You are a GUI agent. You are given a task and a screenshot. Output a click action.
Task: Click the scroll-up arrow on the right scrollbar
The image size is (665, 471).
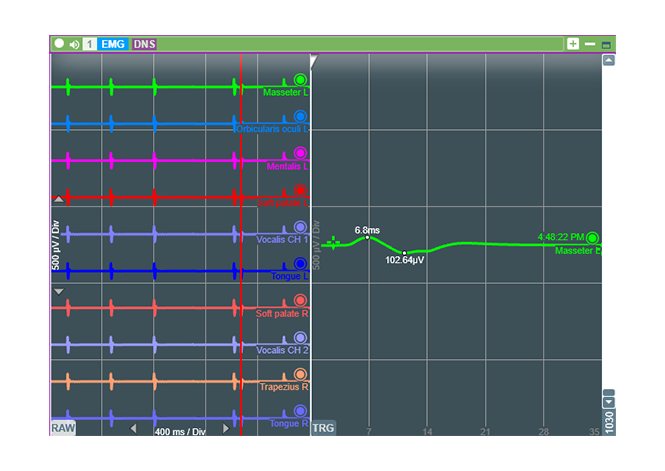[x=608, y=61]
